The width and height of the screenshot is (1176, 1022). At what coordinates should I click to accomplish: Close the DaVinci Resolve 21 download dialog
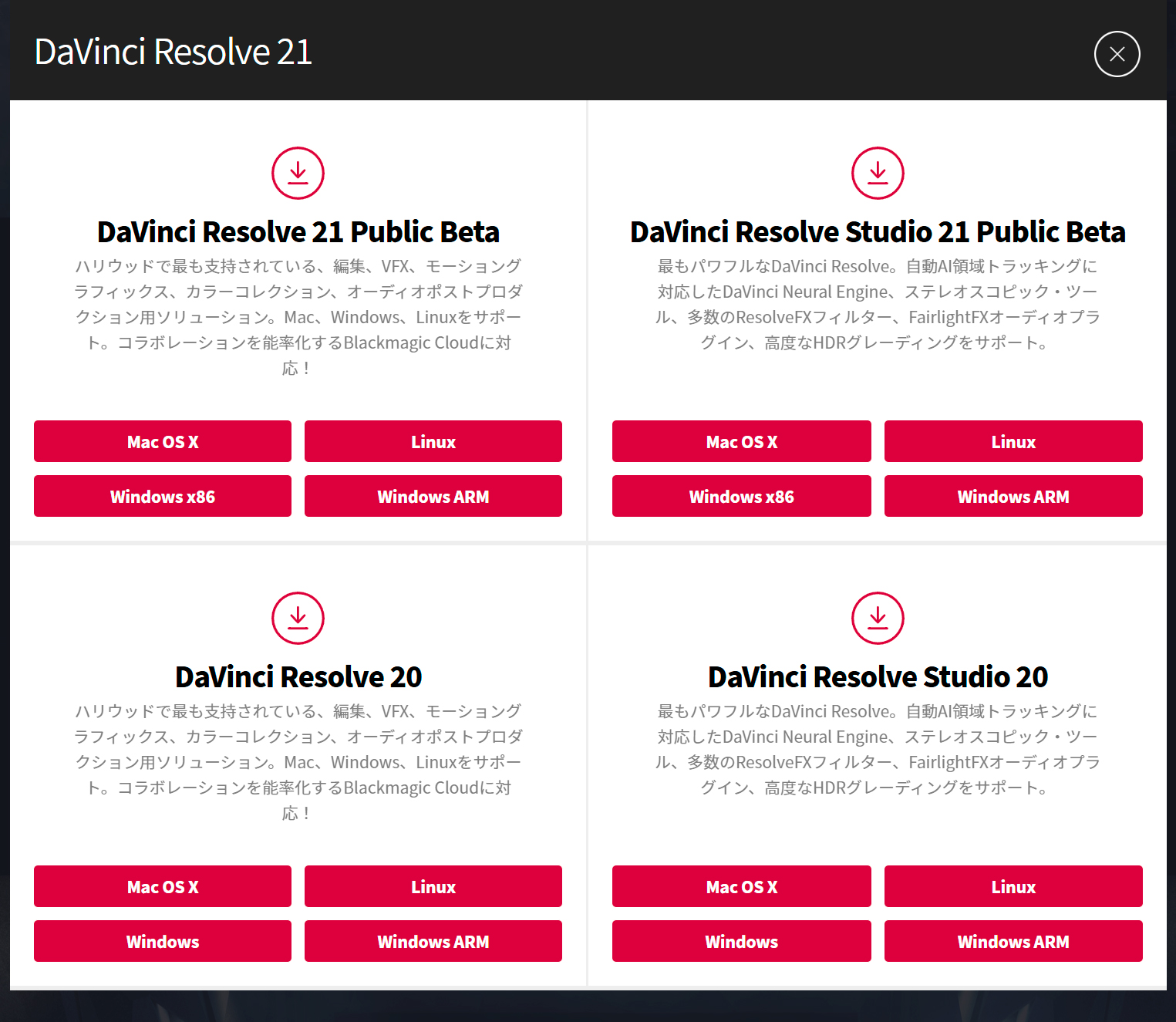[1117, 54]
